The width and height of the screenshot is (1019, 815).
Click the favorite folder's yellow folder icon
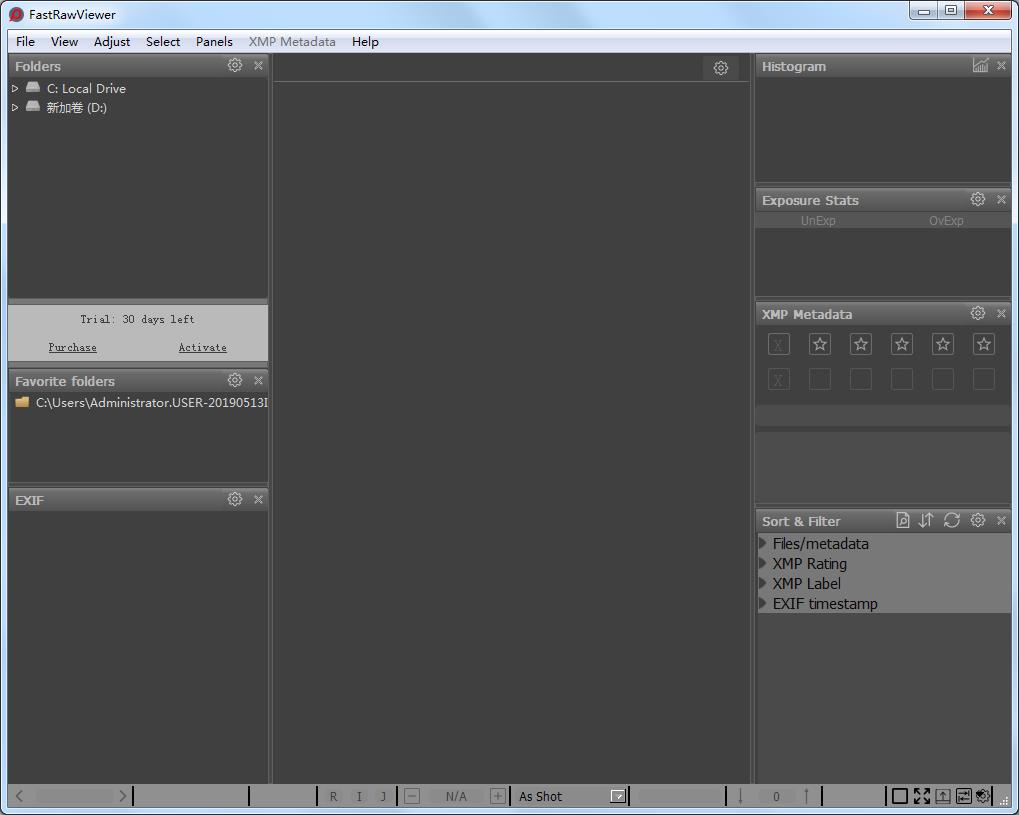point(22,402)
